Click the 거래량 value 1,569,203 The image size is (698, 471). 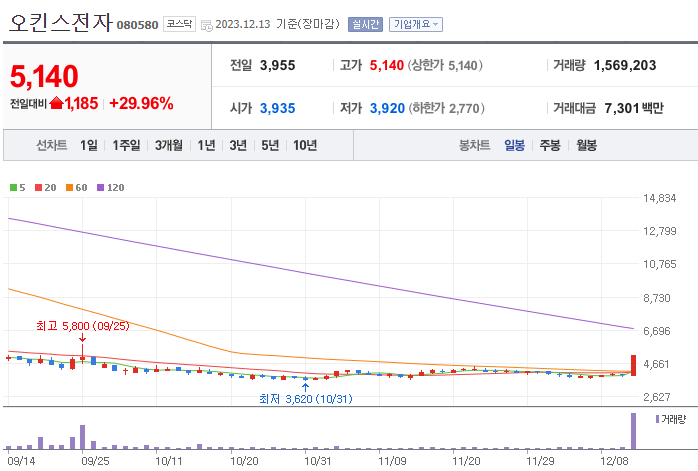(x=625, y=65)
